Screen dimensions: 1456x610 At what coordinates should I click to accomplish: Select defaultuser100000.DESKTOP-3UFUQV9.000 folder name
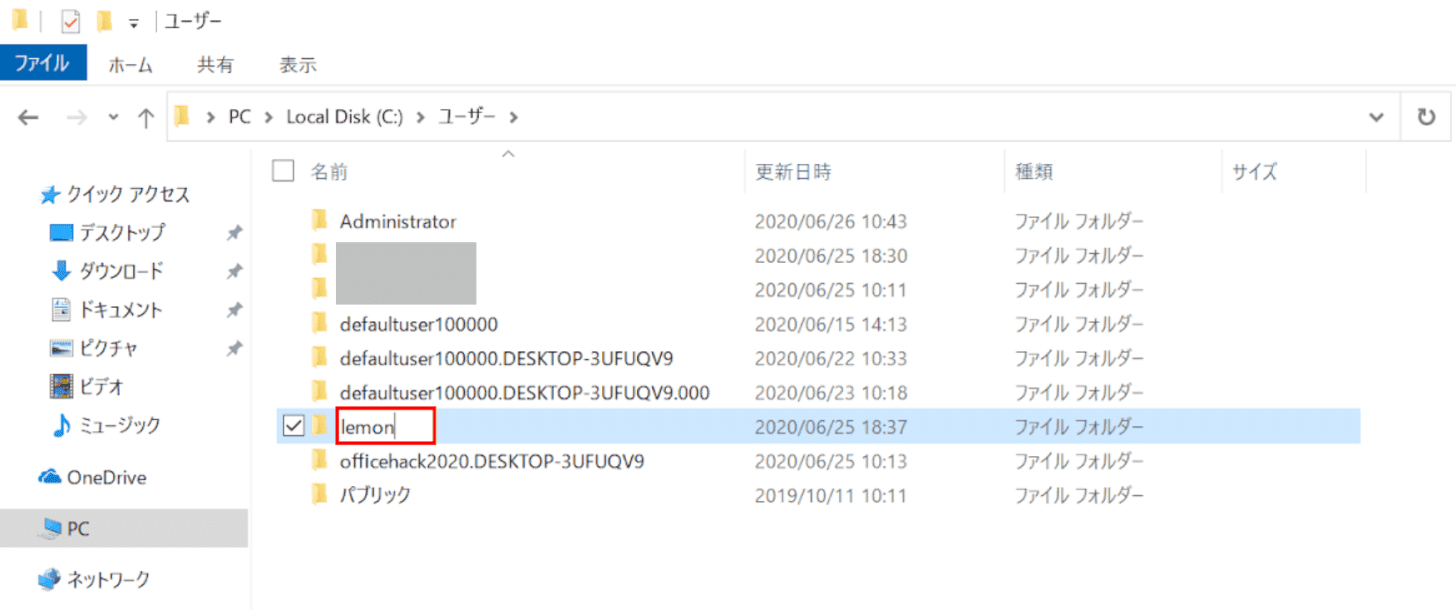(x=525, y=392)
